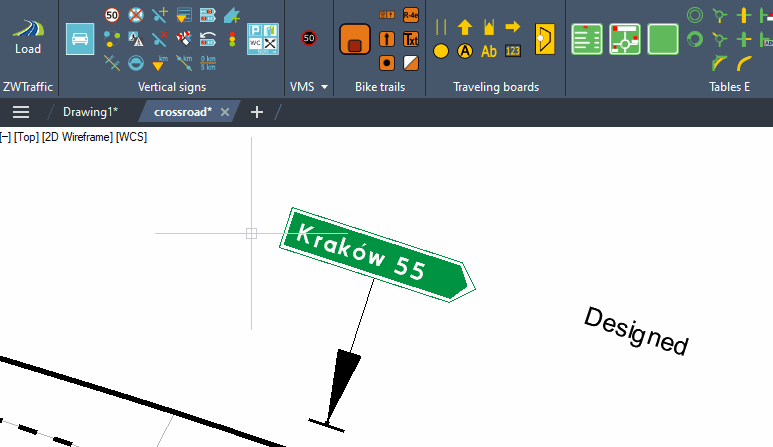Insert the black VMS 50 sign
This screenshot has width=773, height=447.
pyautogui.click(x=309, y=38)
